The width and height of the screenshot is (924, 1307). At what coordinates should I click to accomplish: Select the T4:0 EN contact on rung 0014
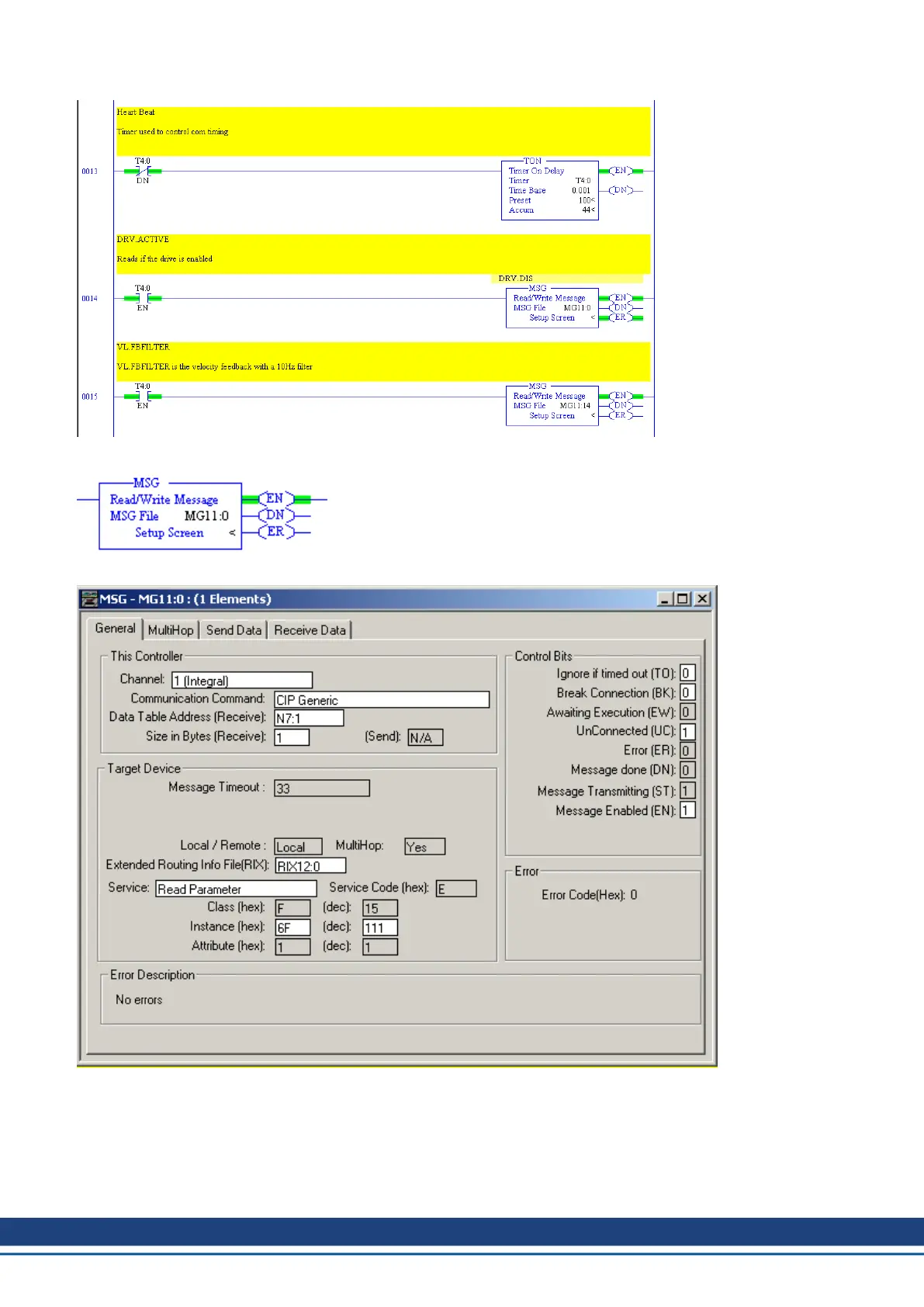pos(143,298)
